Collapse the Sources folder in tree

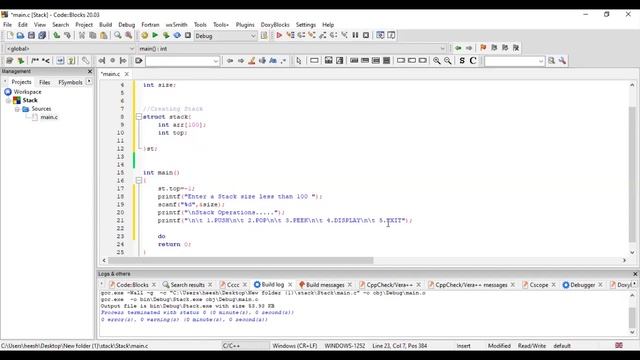(x=17, y=109)
